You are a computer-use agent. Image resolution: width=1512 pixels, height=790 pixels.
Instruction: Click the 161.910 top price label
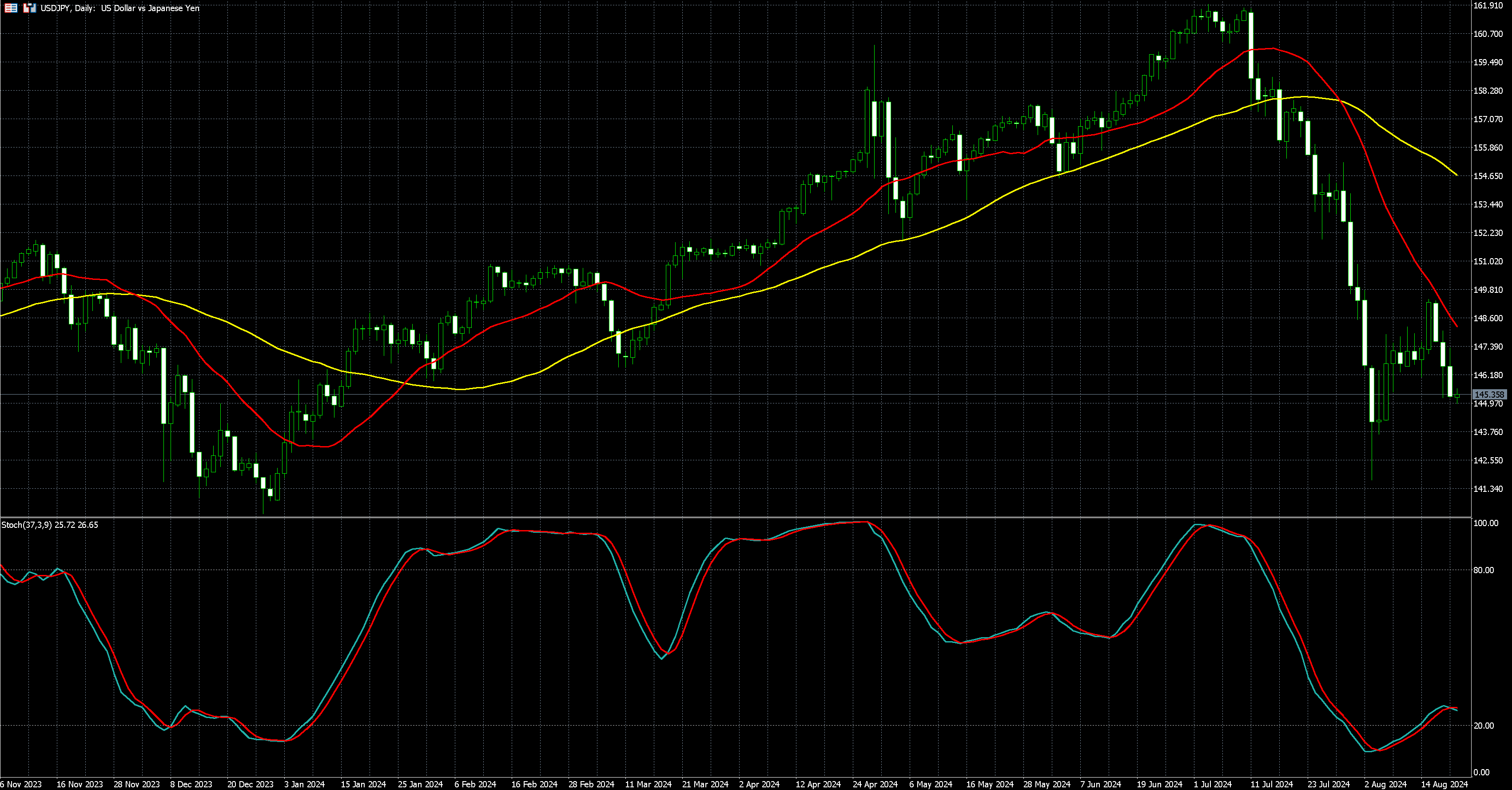point(1488,5)
